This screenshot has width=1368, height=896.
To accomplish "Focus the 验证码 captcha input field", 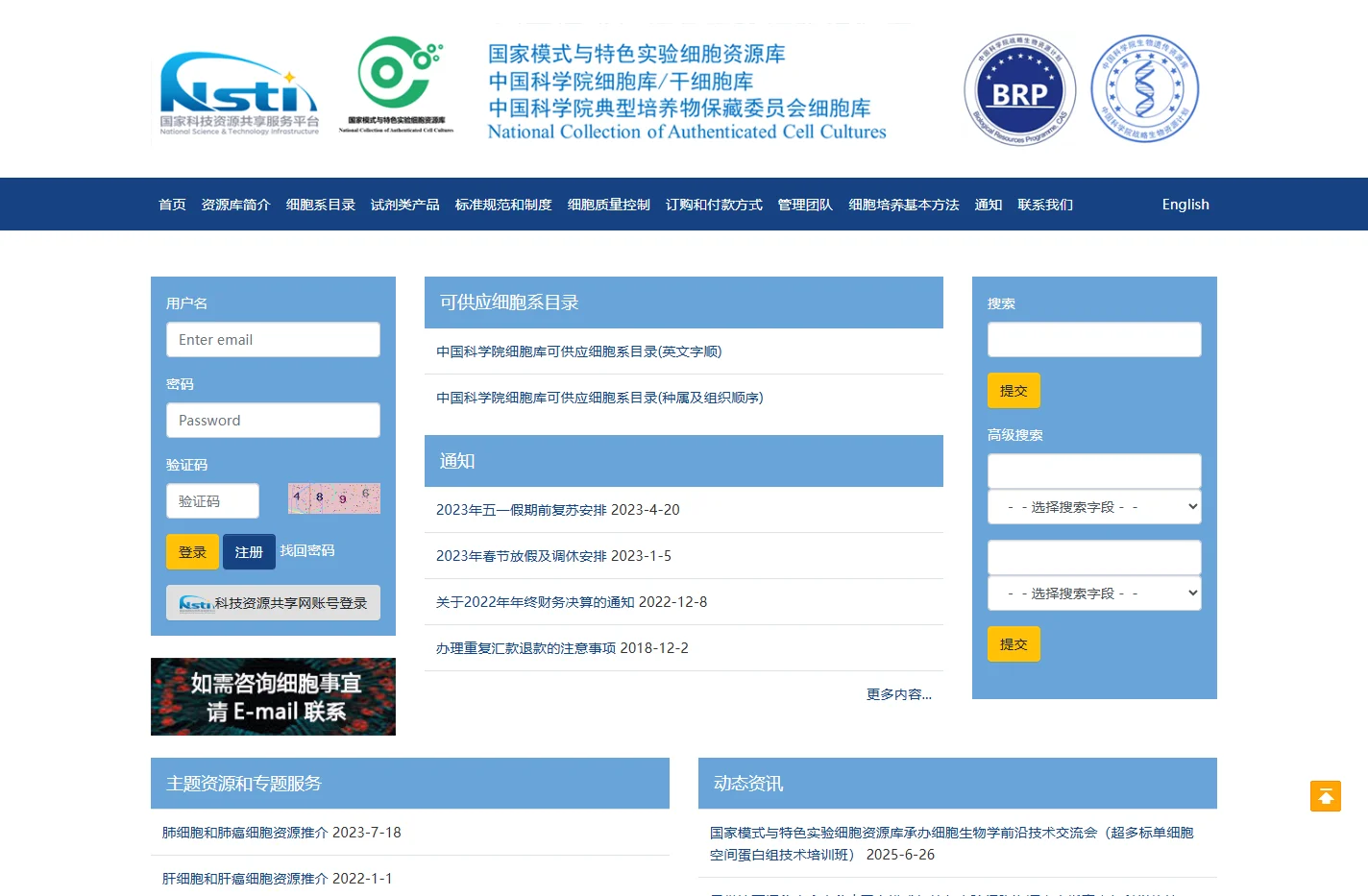I will click(212, 501).
